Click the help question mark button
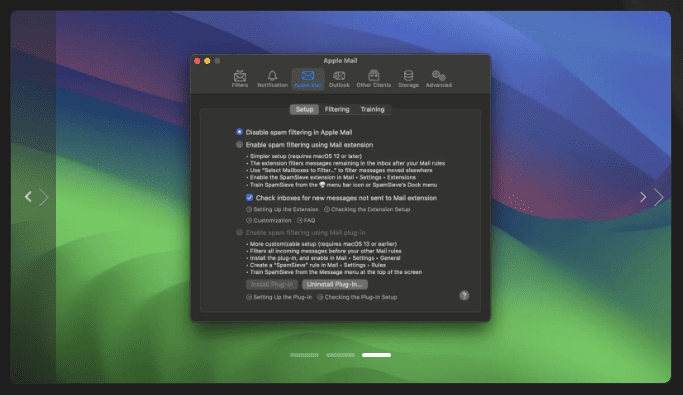Viewport: 683px width, 395px height. tap(464, 295)
